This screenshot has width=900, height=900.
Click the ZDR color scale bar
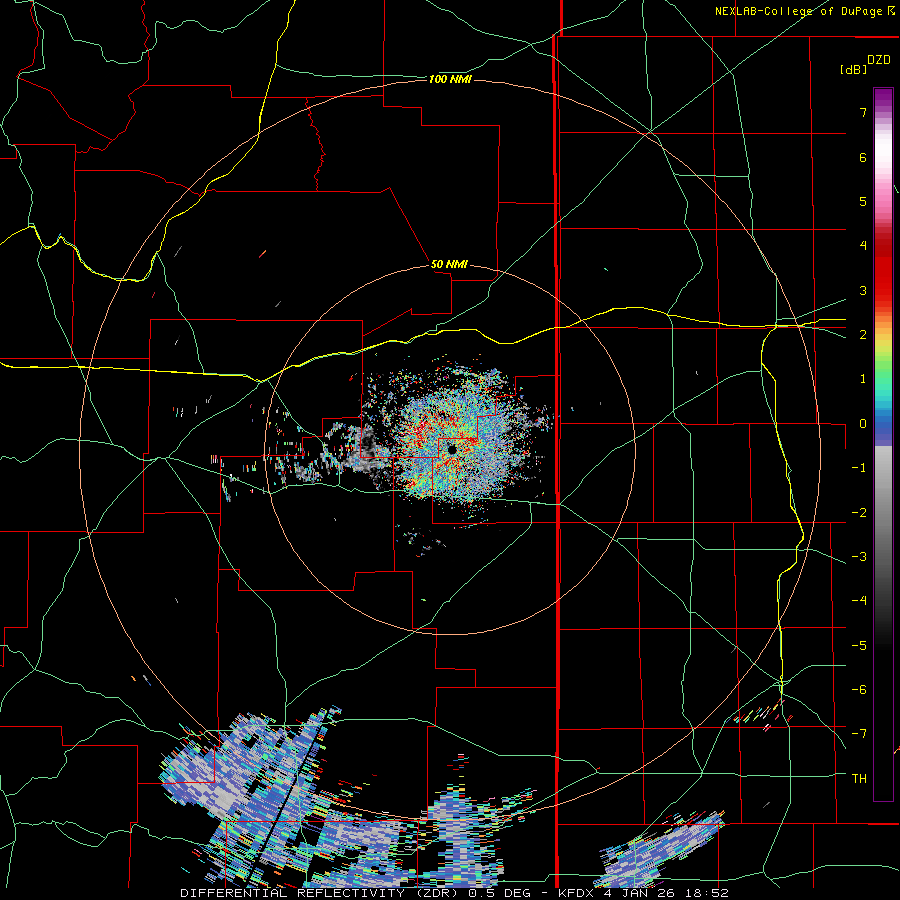click(x=883, y=444)
